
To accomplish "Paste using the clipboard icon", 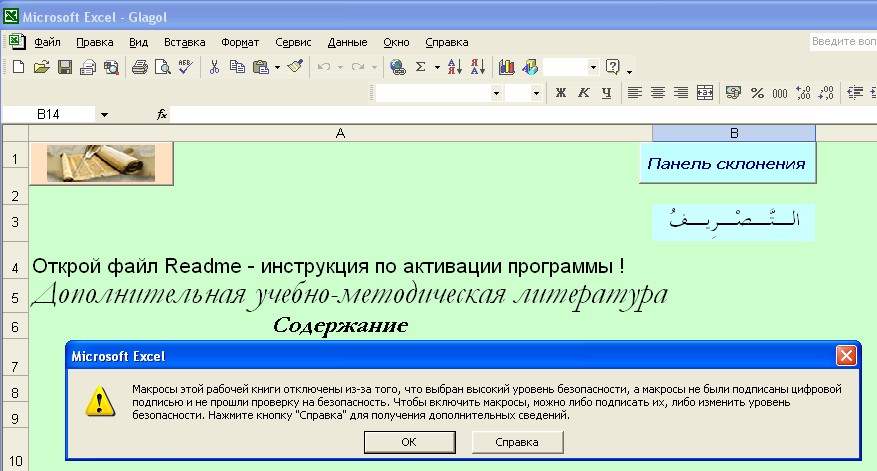I will pos(261,67).
